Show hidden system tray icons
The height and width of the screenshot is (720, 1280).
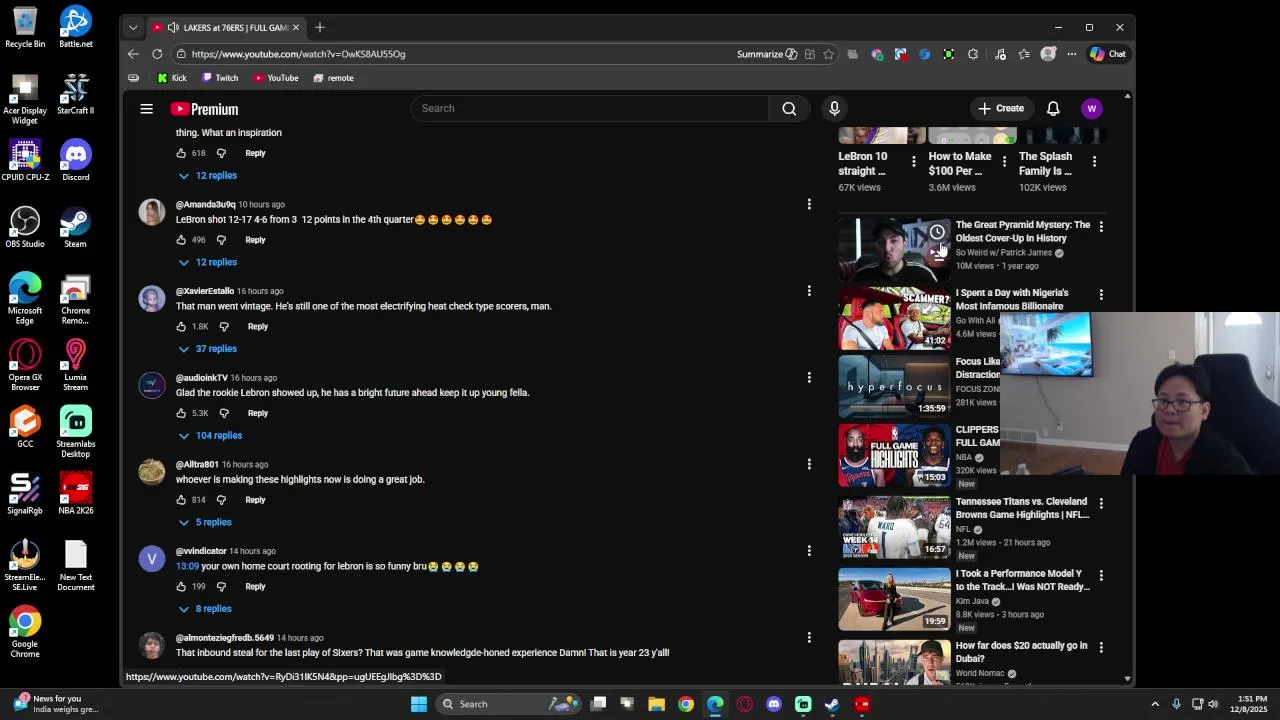(1155, 704)
